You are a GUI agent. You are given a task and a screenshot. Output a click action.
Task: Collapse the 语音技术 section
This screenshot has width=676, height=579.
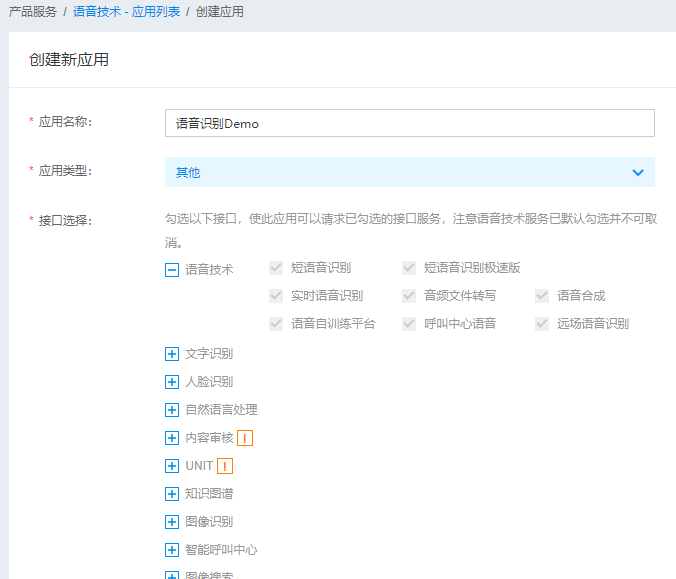pos(172,270)
